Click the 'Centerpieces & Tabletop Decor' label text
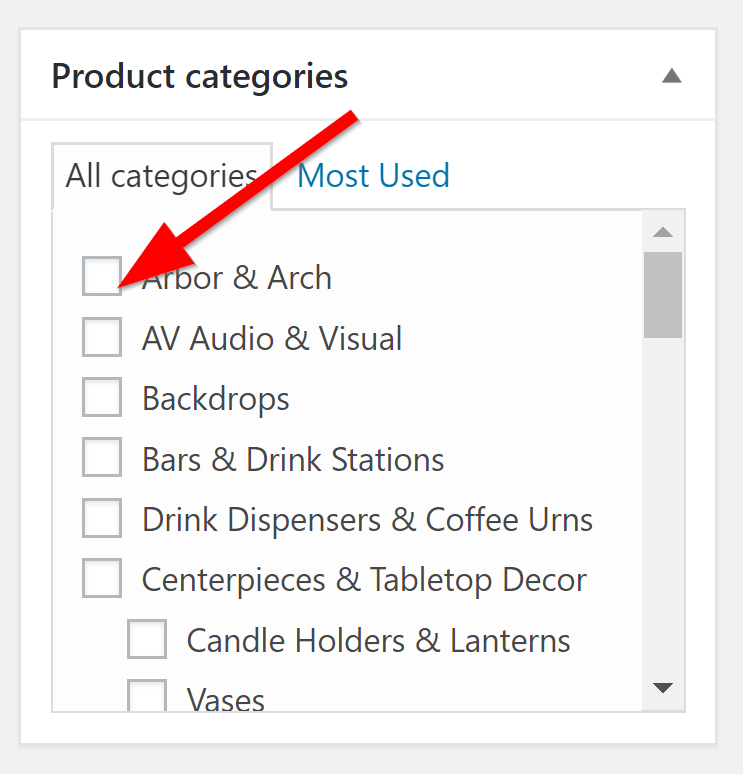This screenshot has width=743, height=774. (364, 579)
